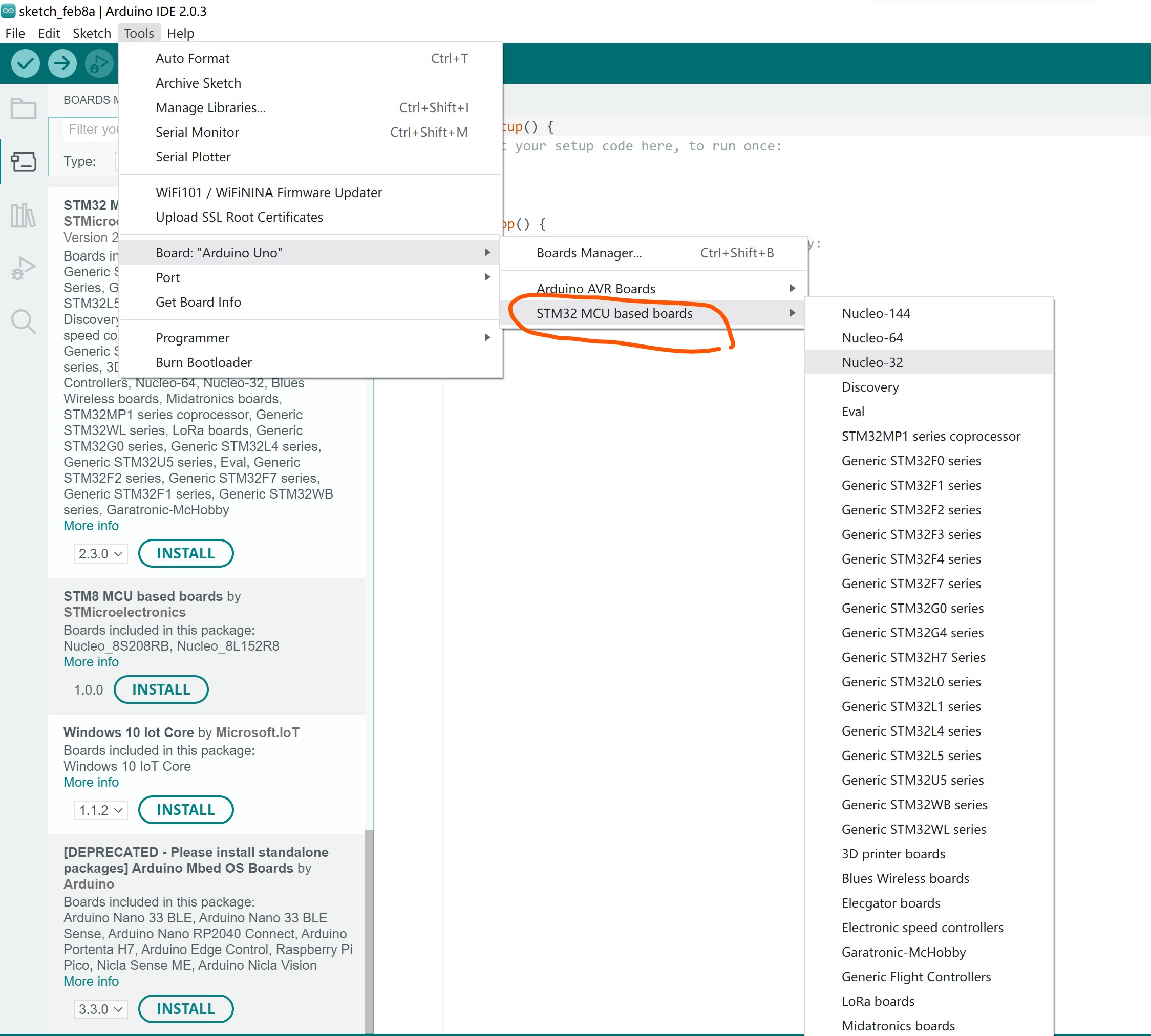This screenshot has height=1036, width=1151.
Task: Select LoRa boards entry
Action: click(x=929, y=1001)
